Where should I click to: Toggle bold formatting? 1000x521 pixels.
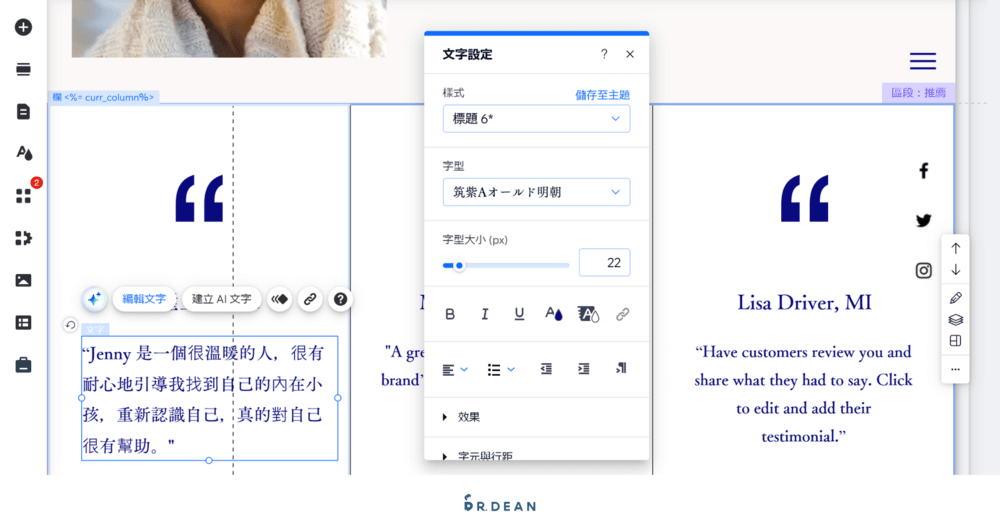pyautogui.click(x=450, y=314)
